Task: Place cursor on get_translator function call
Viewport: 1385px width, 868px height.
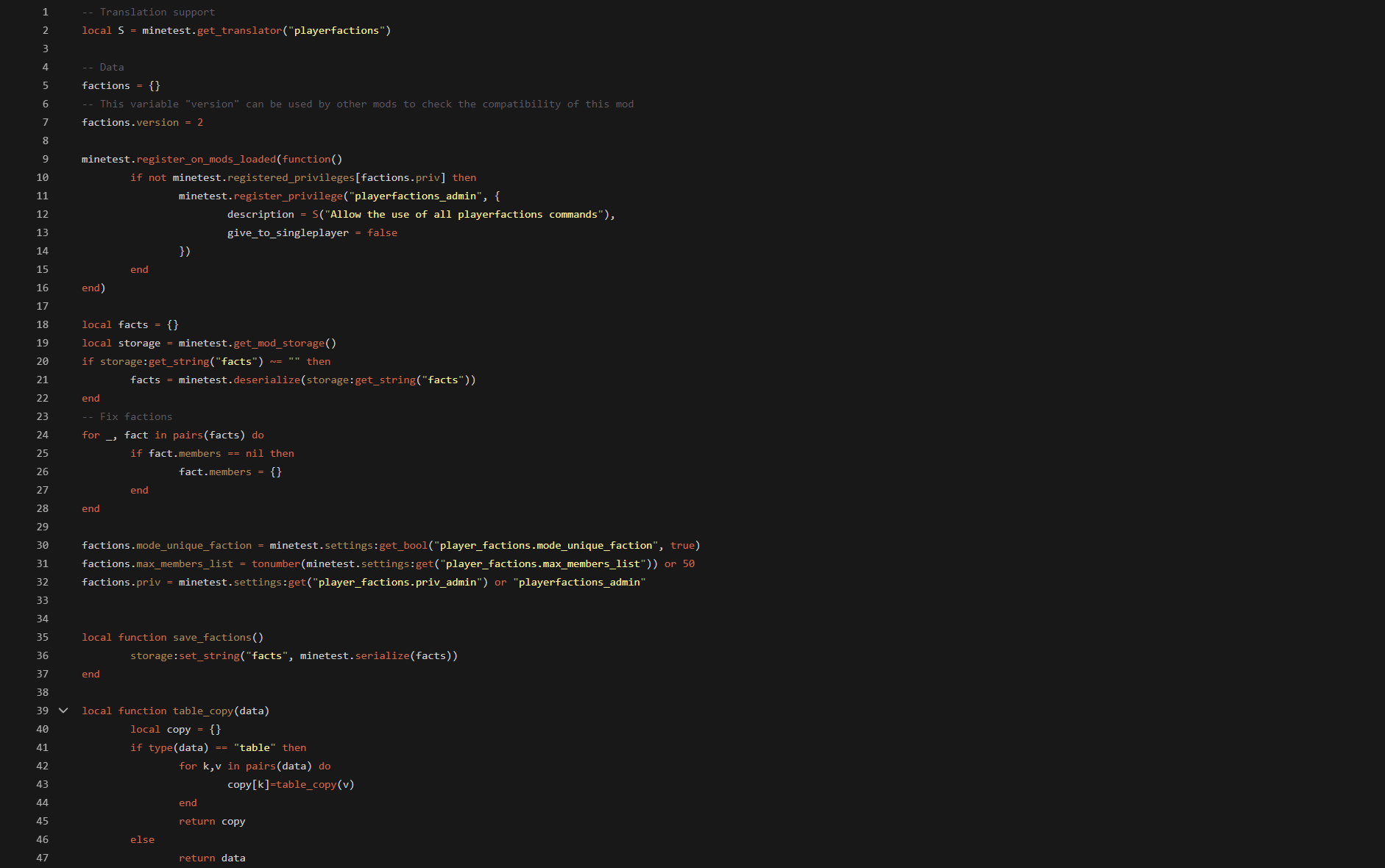Action: [x=239, y=30]
